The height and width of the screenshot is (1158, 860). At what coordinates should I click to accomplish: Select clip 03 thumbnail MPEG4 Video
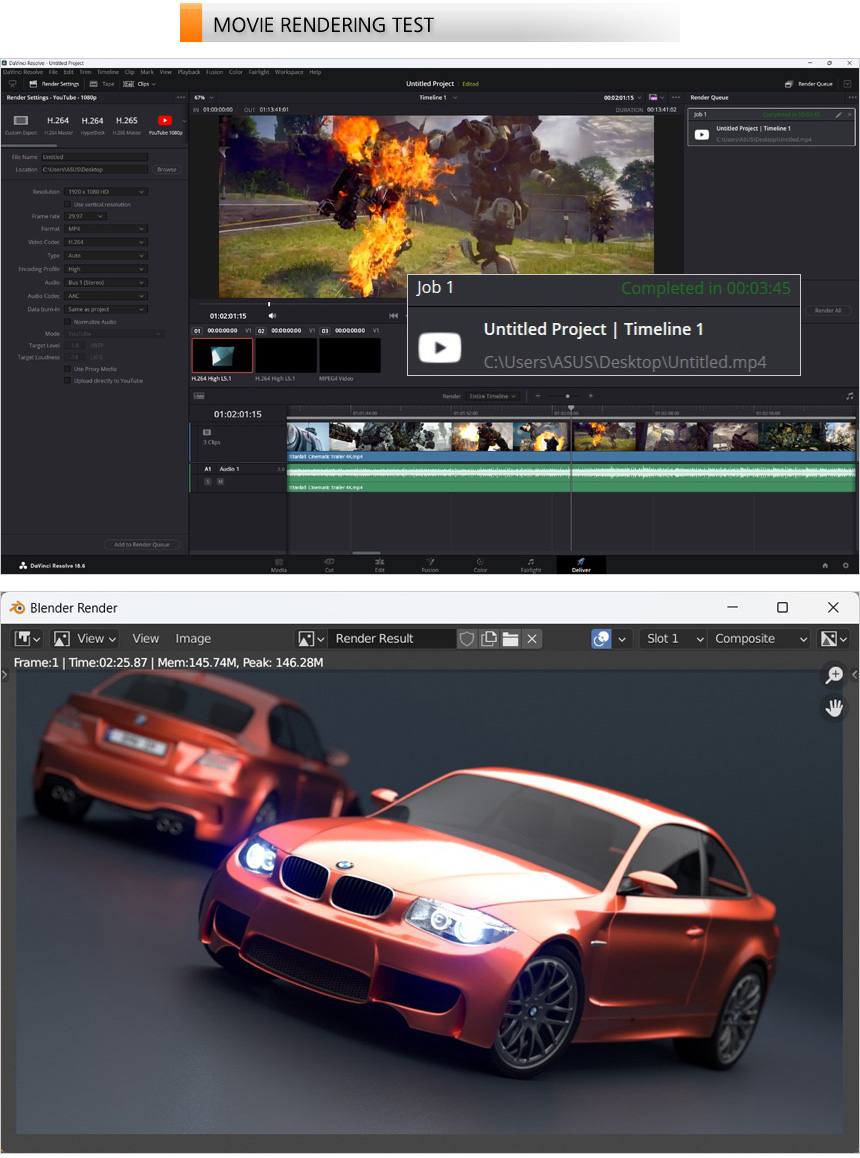point(349,355)
